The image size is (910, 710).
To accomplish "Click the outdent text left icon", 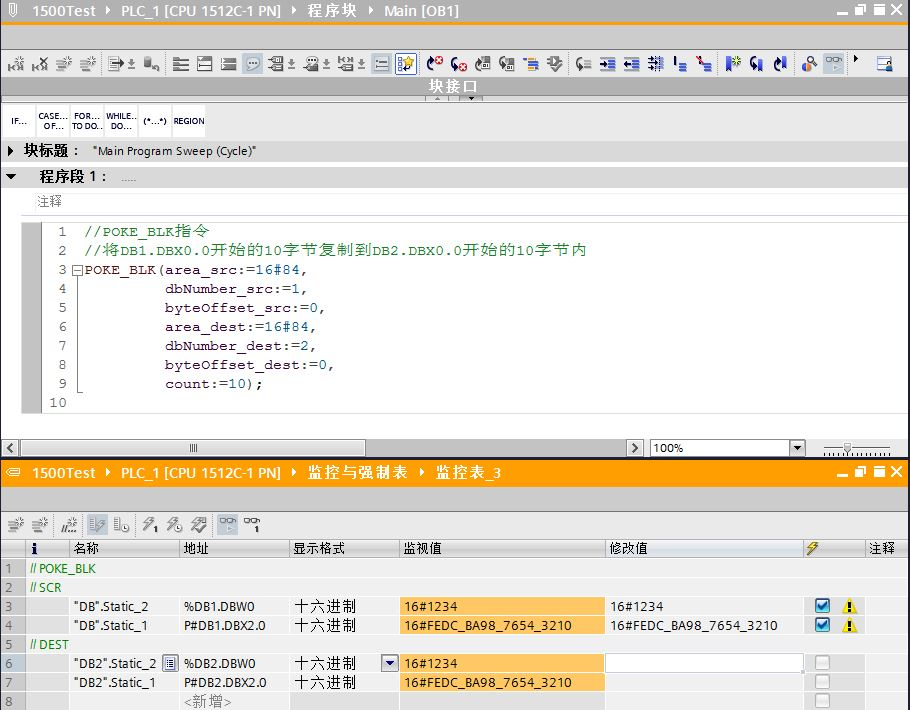I will coord(631,63).
